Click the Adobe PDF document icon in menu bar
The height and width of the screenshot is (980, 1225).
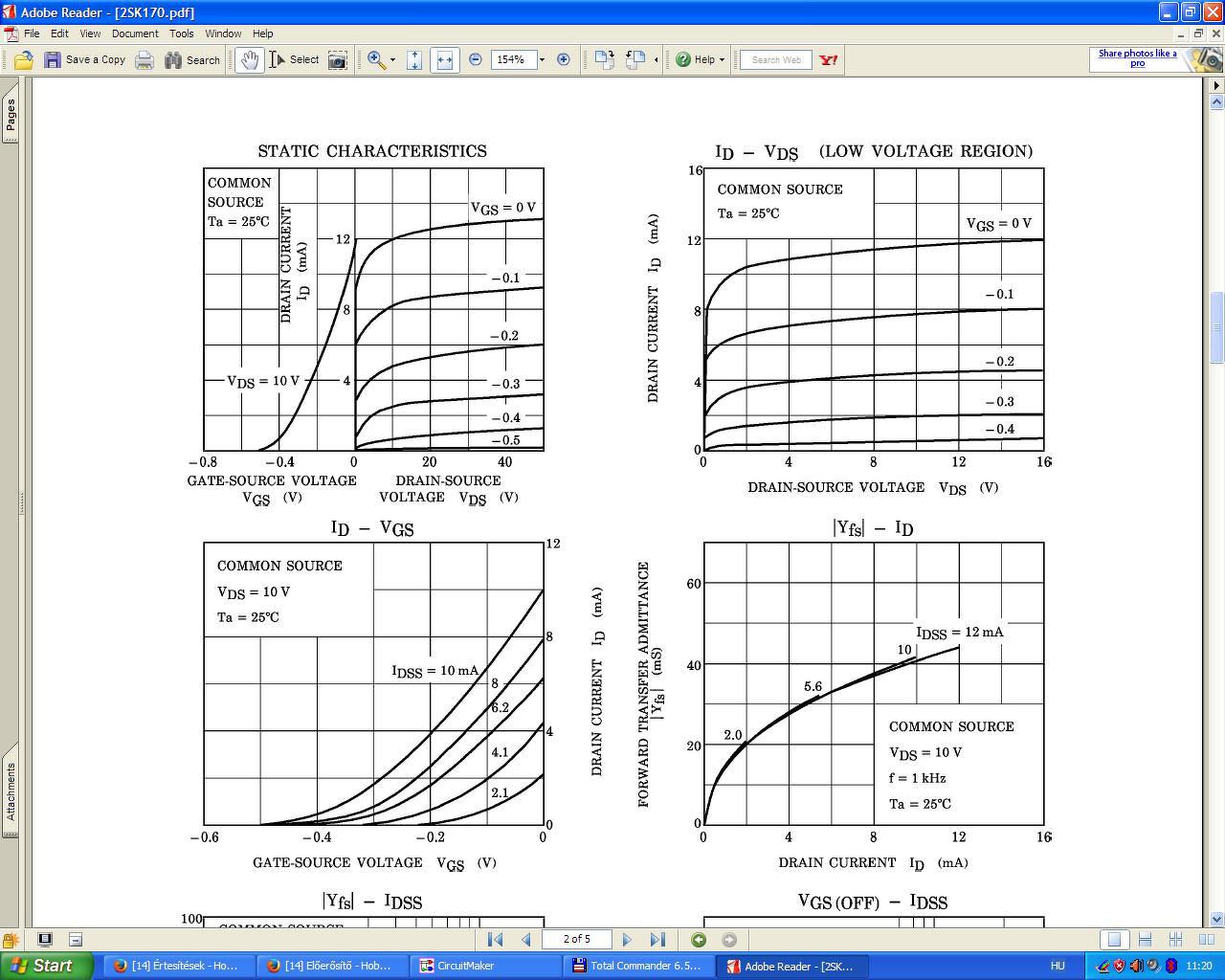(11, 33)
